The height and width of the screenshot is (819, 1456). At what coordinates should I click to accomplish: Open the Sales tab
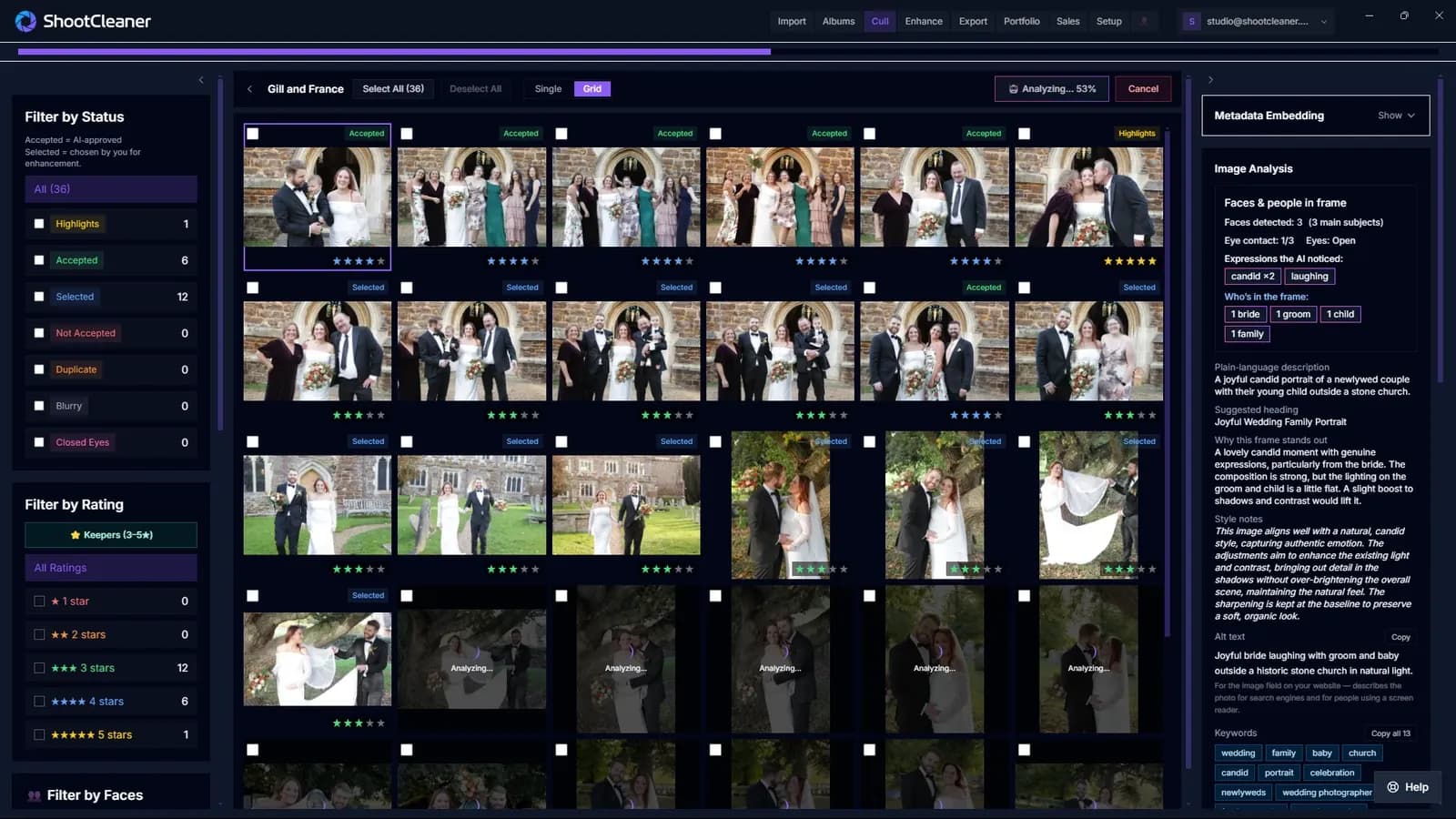point(1068,21)
